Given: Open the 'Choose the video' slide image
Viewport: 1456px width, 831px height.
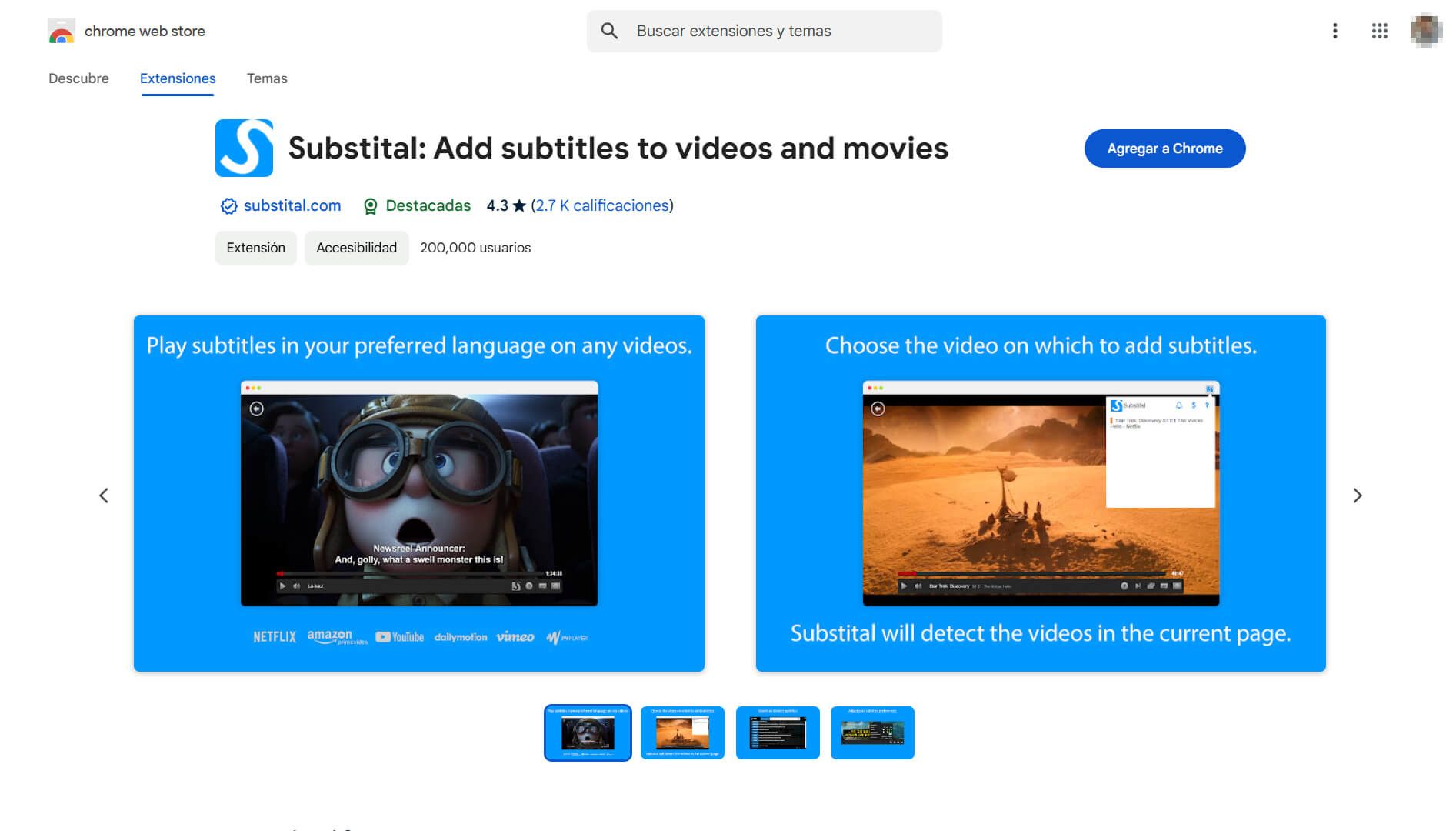Looking at the screenshot, I should click(1041, 493).
